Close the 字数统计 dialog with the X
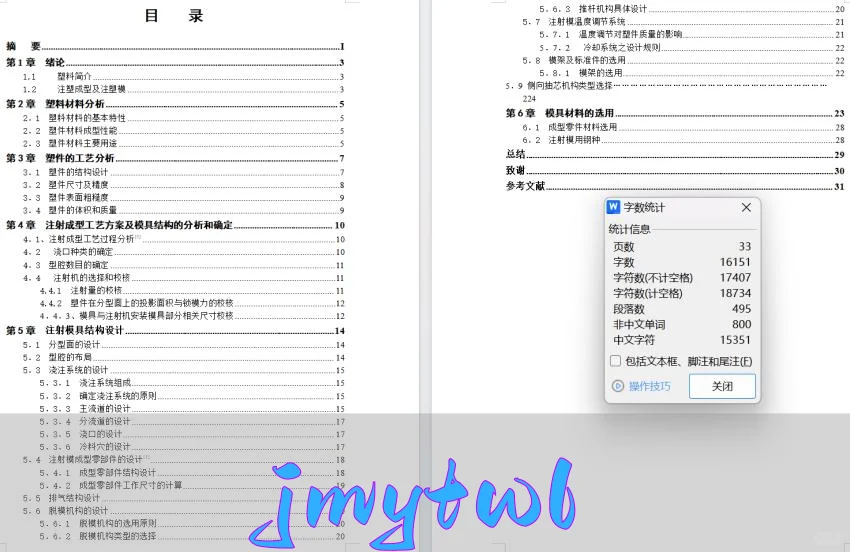The image size is (850, 552). pyautogui.click(x=746, y=207)
